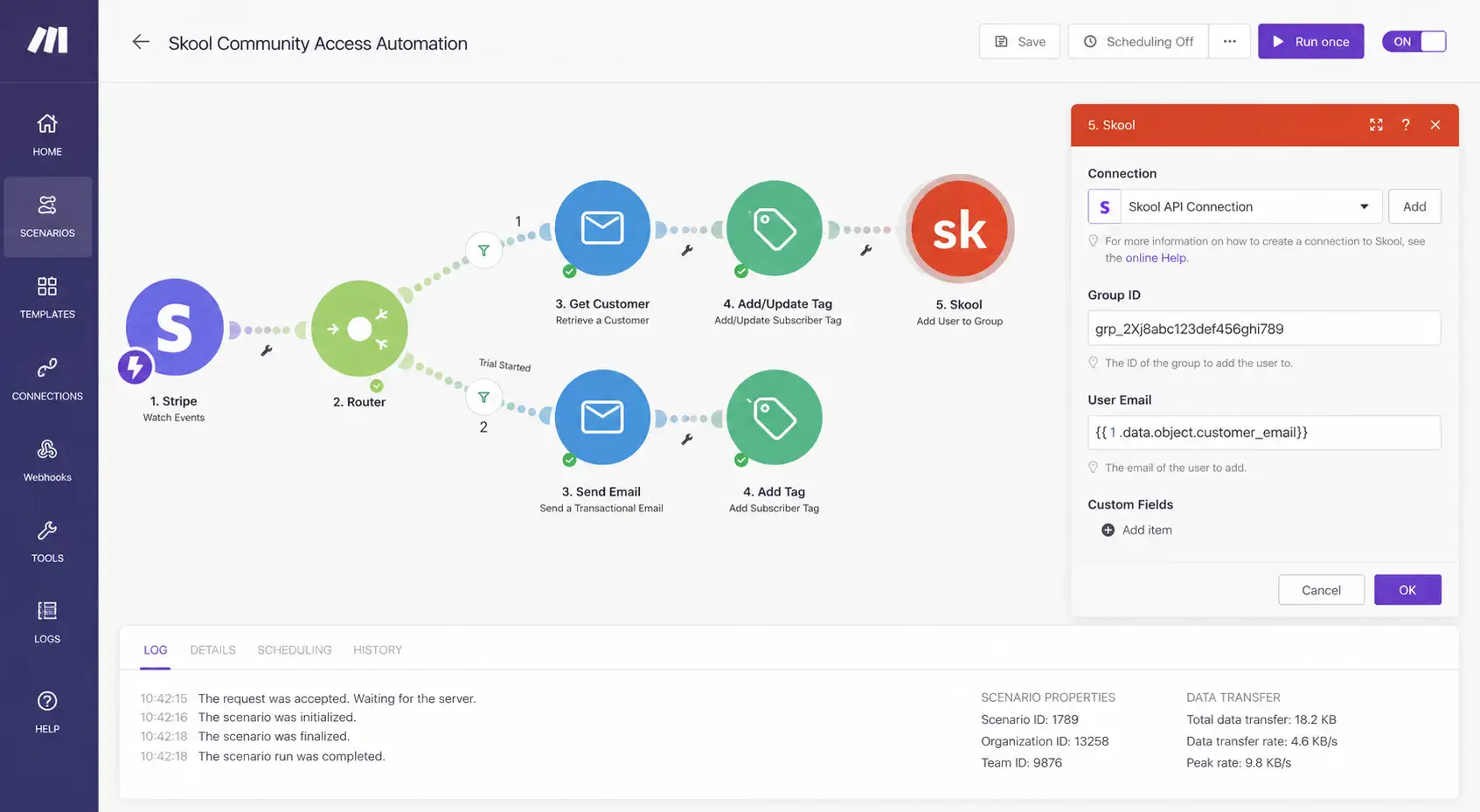Click wrench between Stripe and Router
The image size is (1480, 812).
(x=267, y=350)
